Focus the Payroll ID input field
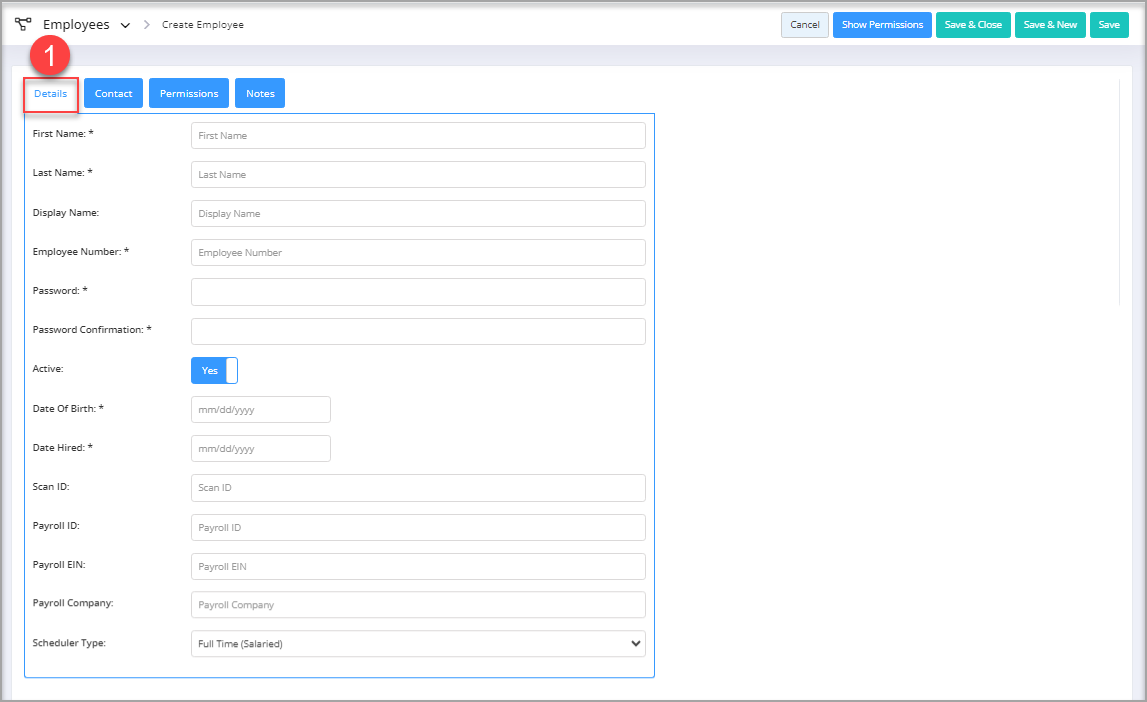 (418, 527)
